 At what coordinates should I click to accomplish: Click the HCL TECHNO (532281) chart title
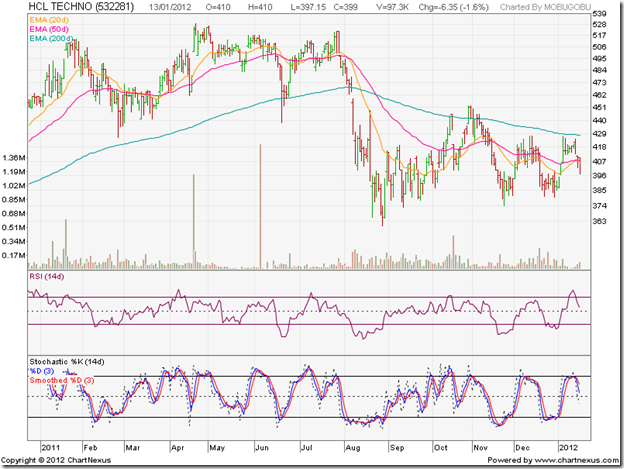(x=81, y=6)
